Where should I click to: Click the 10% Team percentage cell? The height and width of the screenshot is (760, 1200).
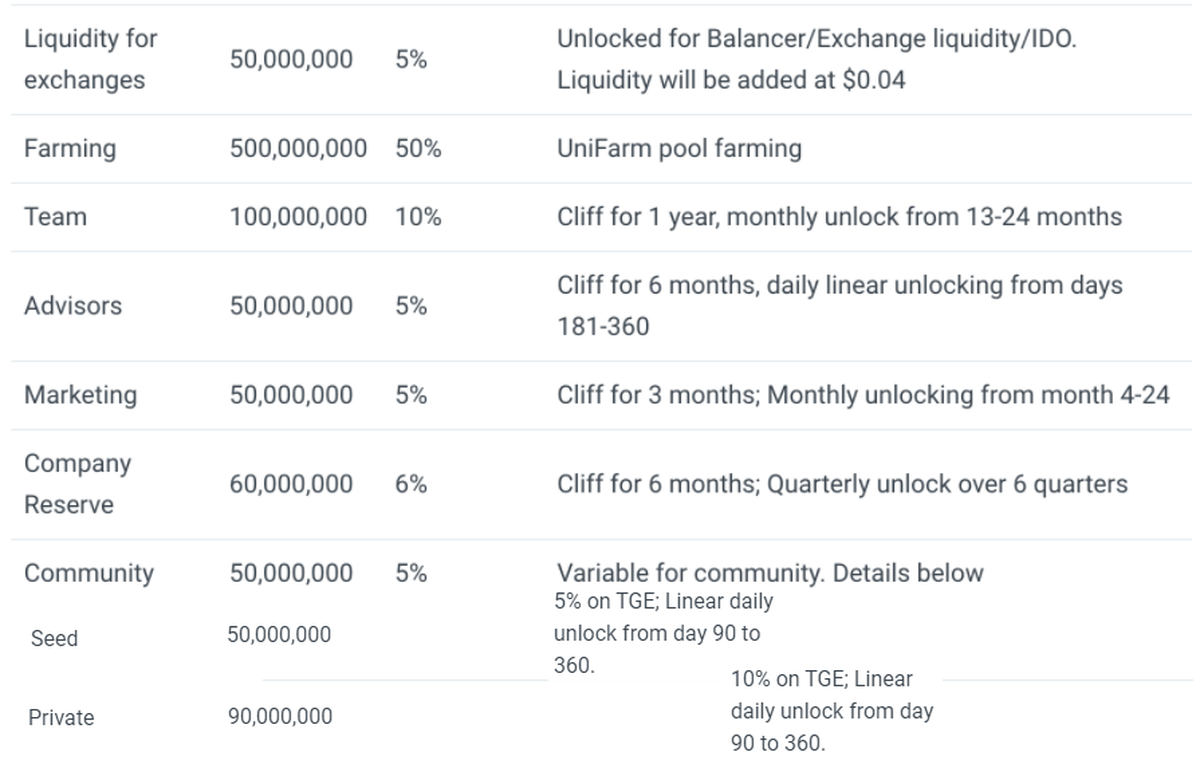pyautogui.click(x=418, y=217)
